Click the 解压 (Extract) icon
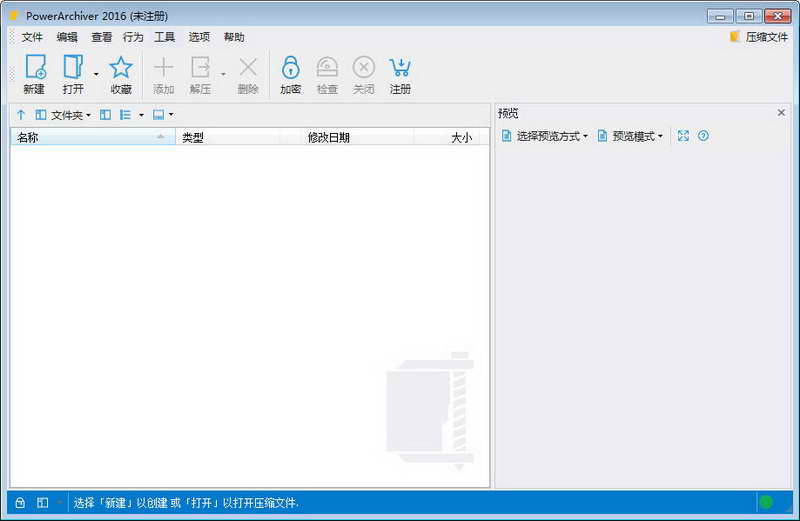Viewport: 800px width, 521px height. coord(200,74)
